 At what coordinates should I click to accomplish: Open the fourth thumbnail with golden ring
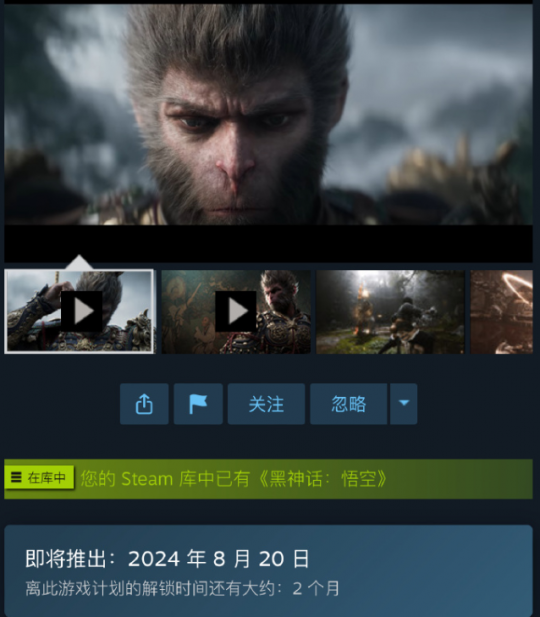[x=501, y=311]
